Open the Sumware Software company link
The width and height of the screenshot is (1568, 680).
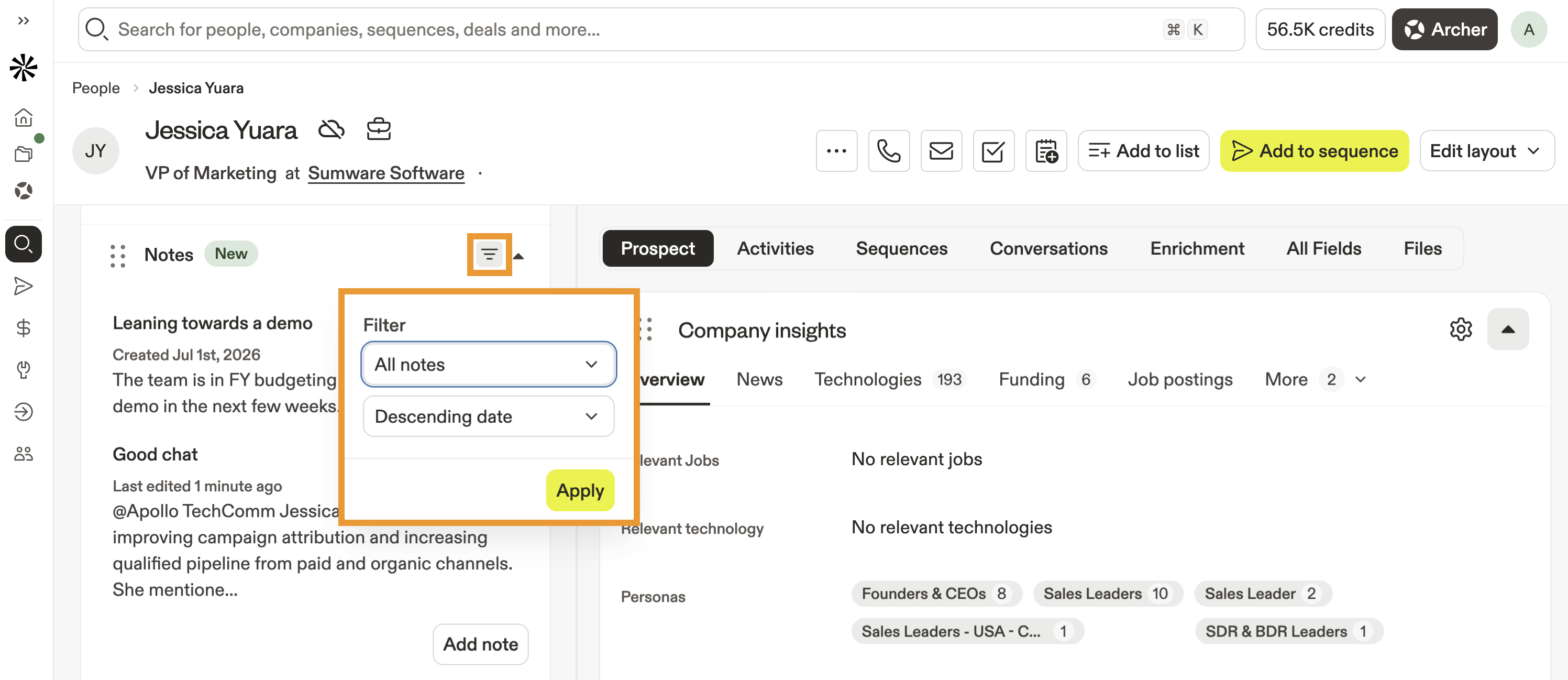(385, 173)
